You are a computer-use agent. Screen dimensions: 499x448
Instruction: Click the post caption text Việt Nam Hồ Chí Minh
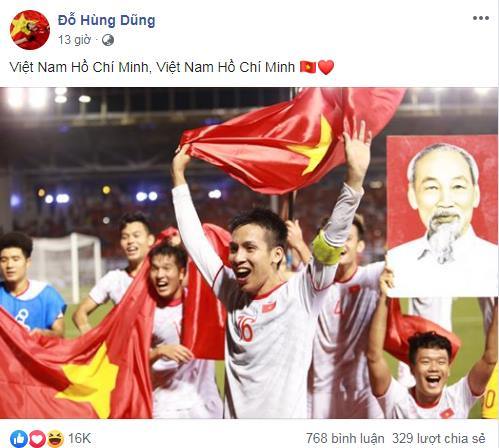pyautogui.click(x=152, y=67)
